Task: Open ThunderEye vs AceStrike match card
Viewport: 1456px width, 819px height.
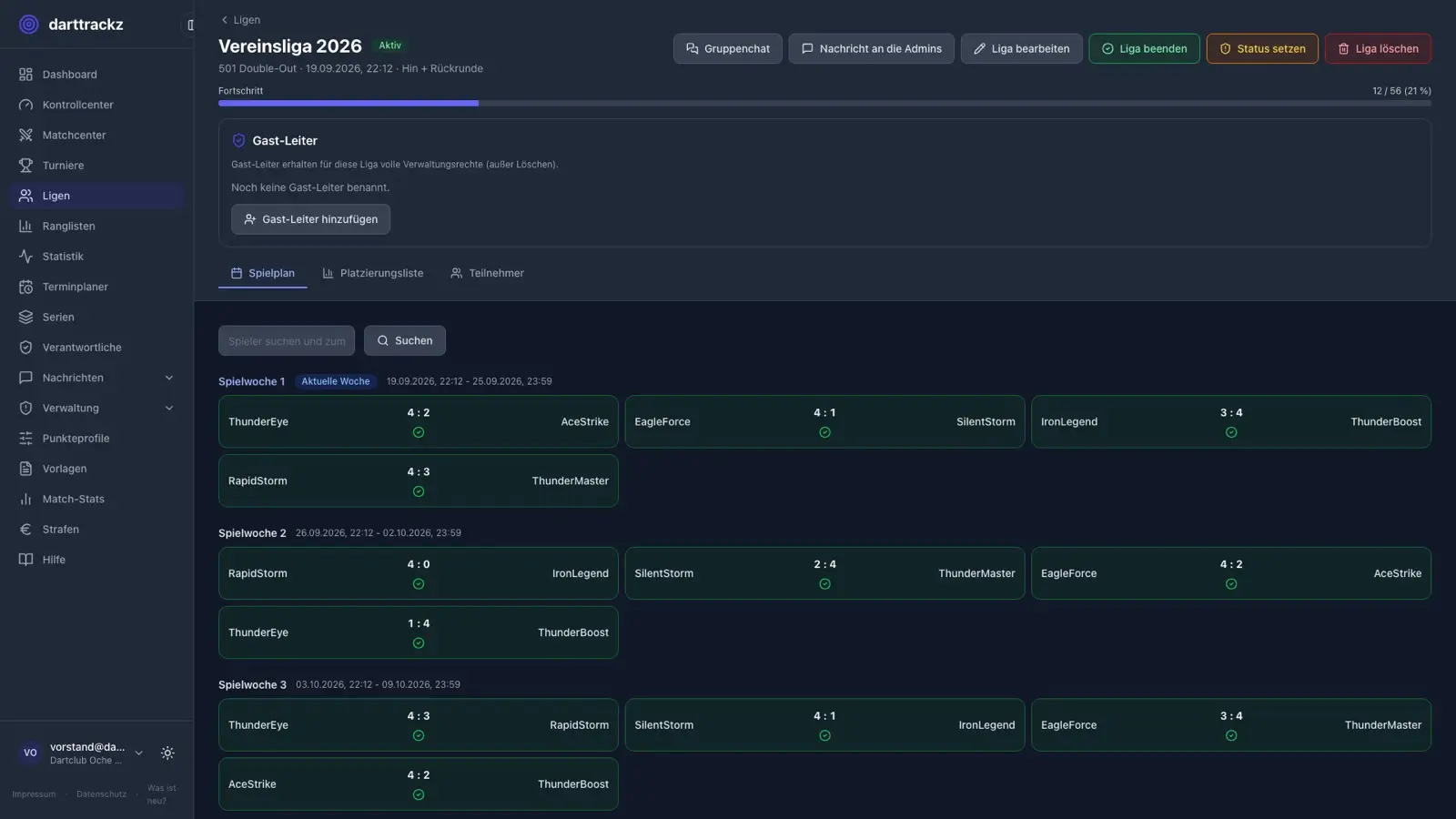Action: 419,421
